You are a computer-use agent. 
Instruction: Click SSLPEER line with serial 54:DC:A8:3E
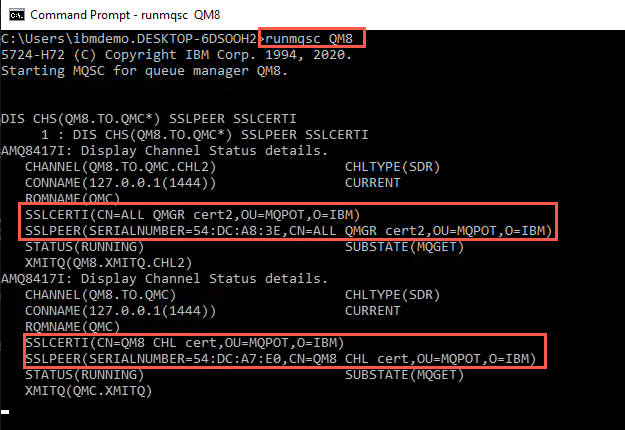click(289, 231)
